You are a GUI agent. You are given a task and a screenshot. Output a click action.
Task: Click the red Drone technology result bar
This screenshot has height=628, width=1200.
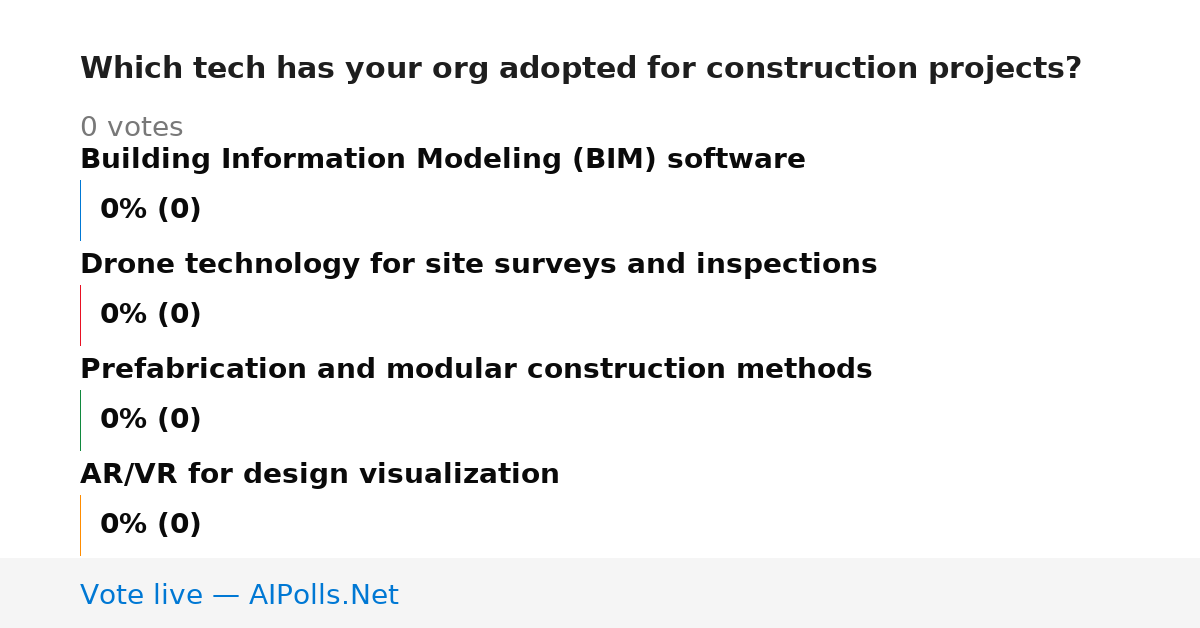[x=81, y=315]
